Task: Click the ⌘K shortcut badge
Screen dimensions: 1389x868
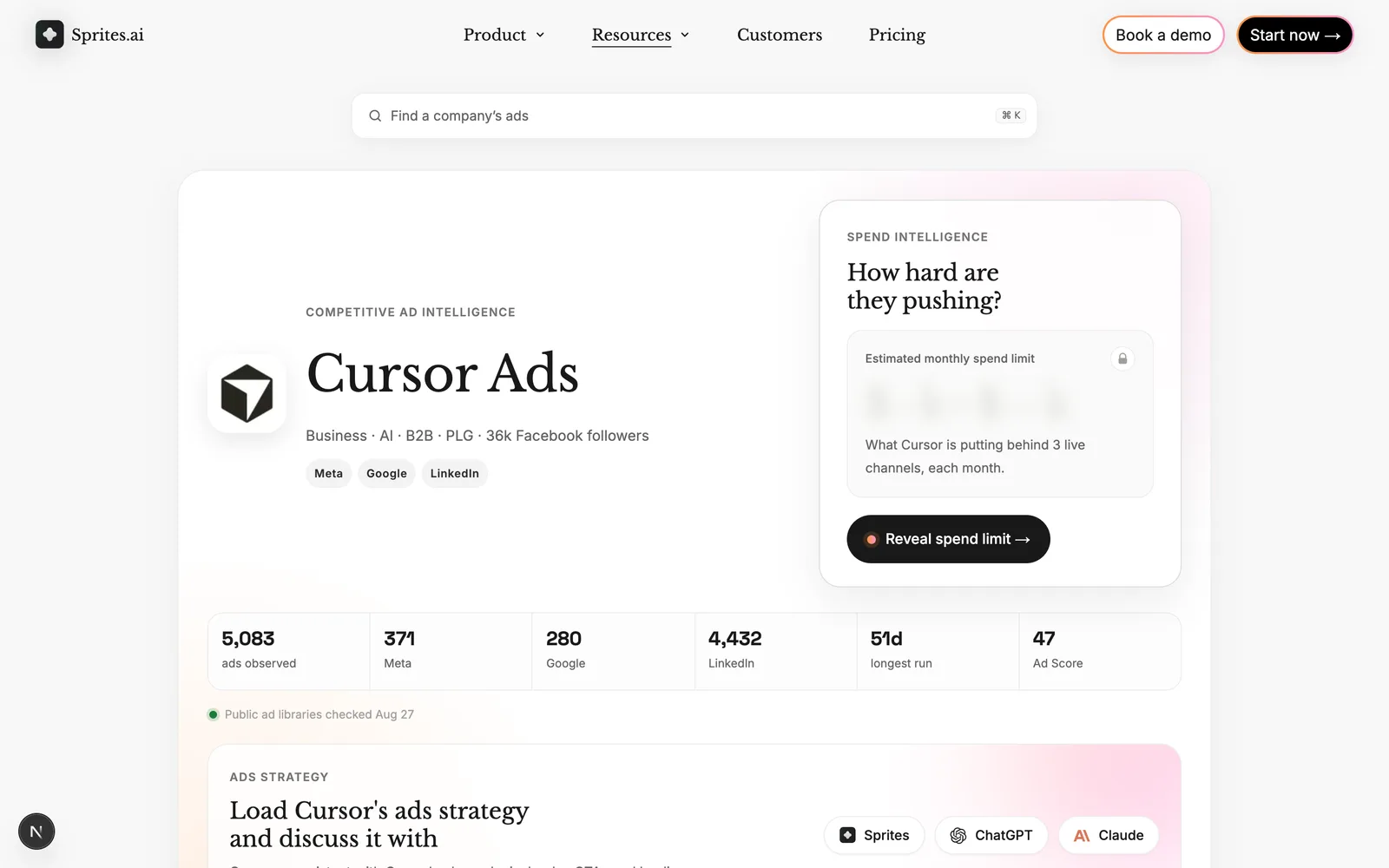Action: [1011, 115]
